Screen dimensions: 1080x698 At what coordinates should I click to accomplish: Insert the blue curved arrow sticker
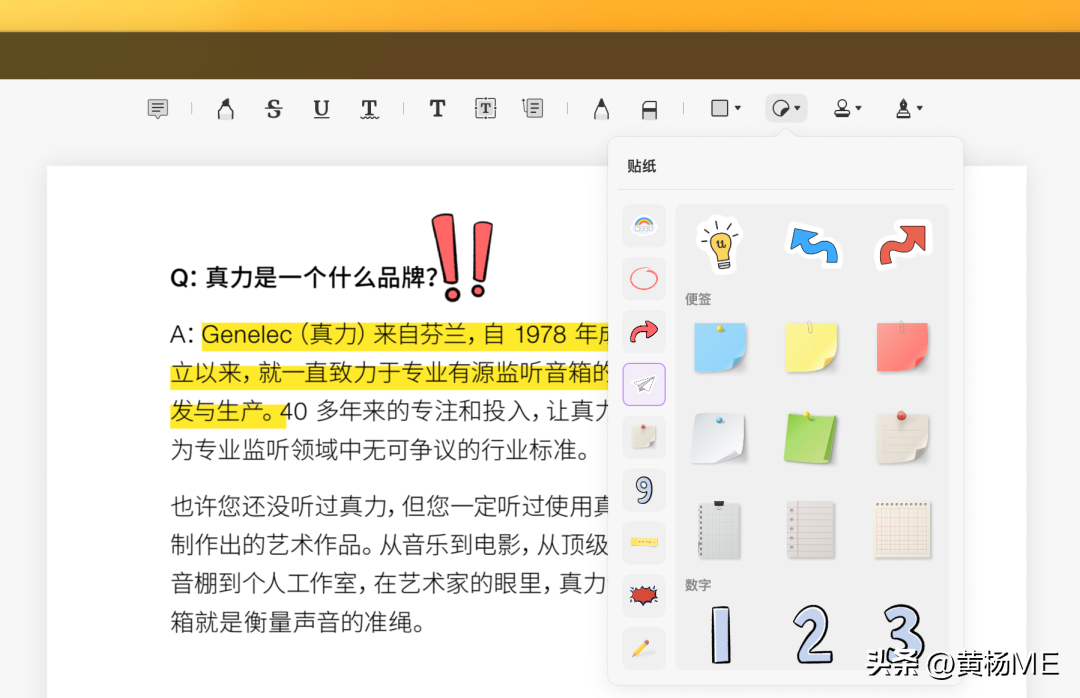[812, 245]
